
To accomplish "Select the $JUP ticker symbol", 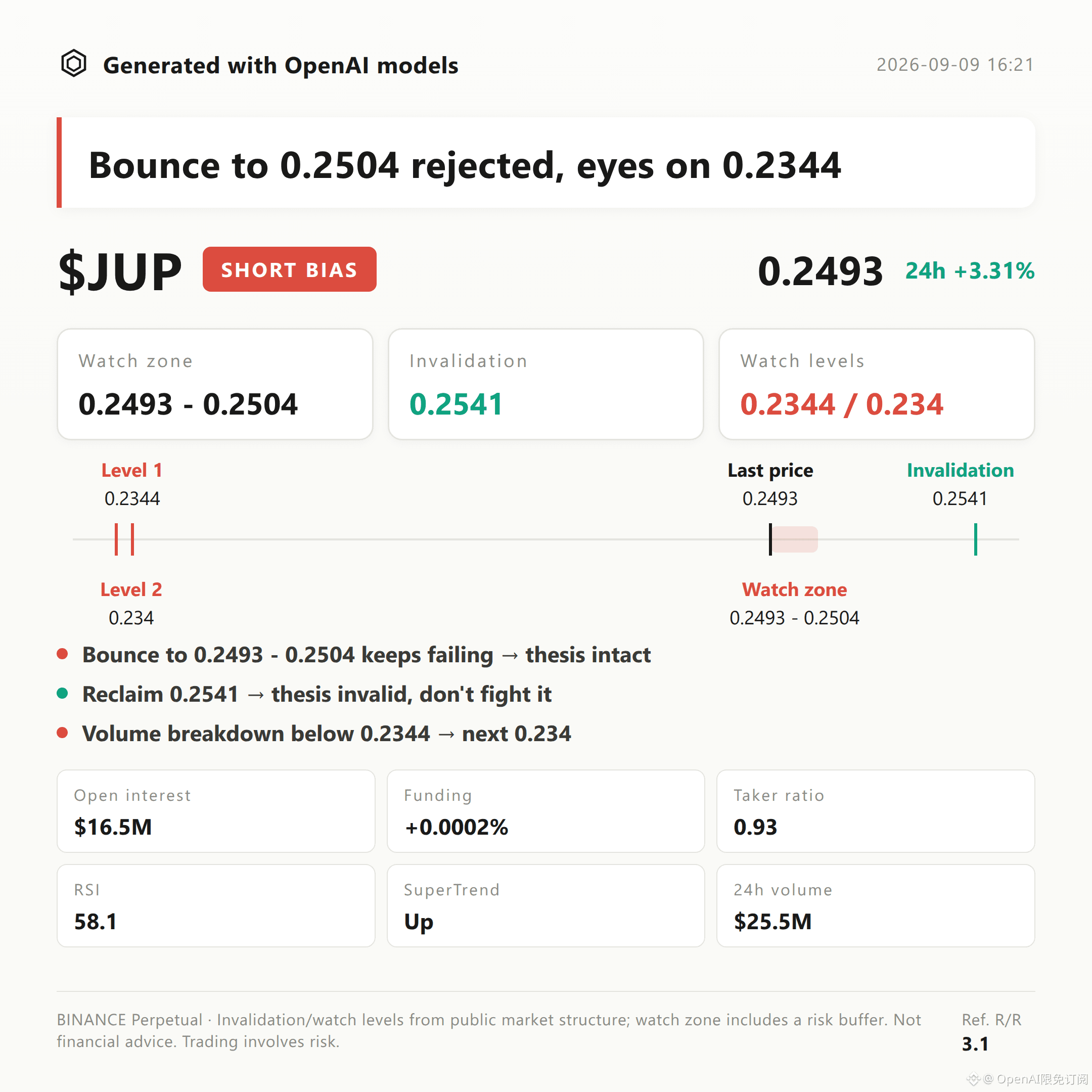I will (x=120, y=272).
